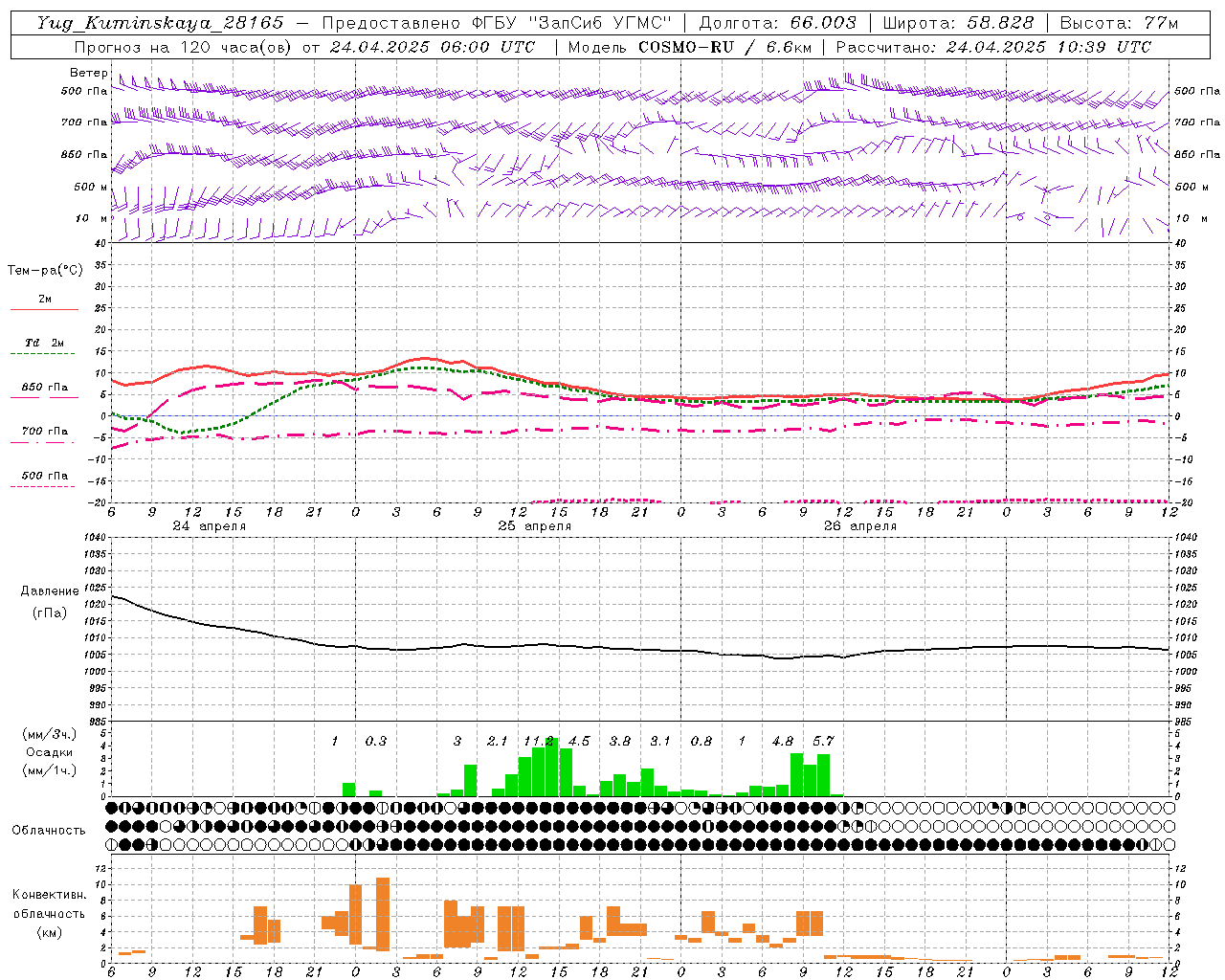Screen dimensions: 1225x980
Task: Click the tallest green precipitation bar
Action: pos(552,768)
